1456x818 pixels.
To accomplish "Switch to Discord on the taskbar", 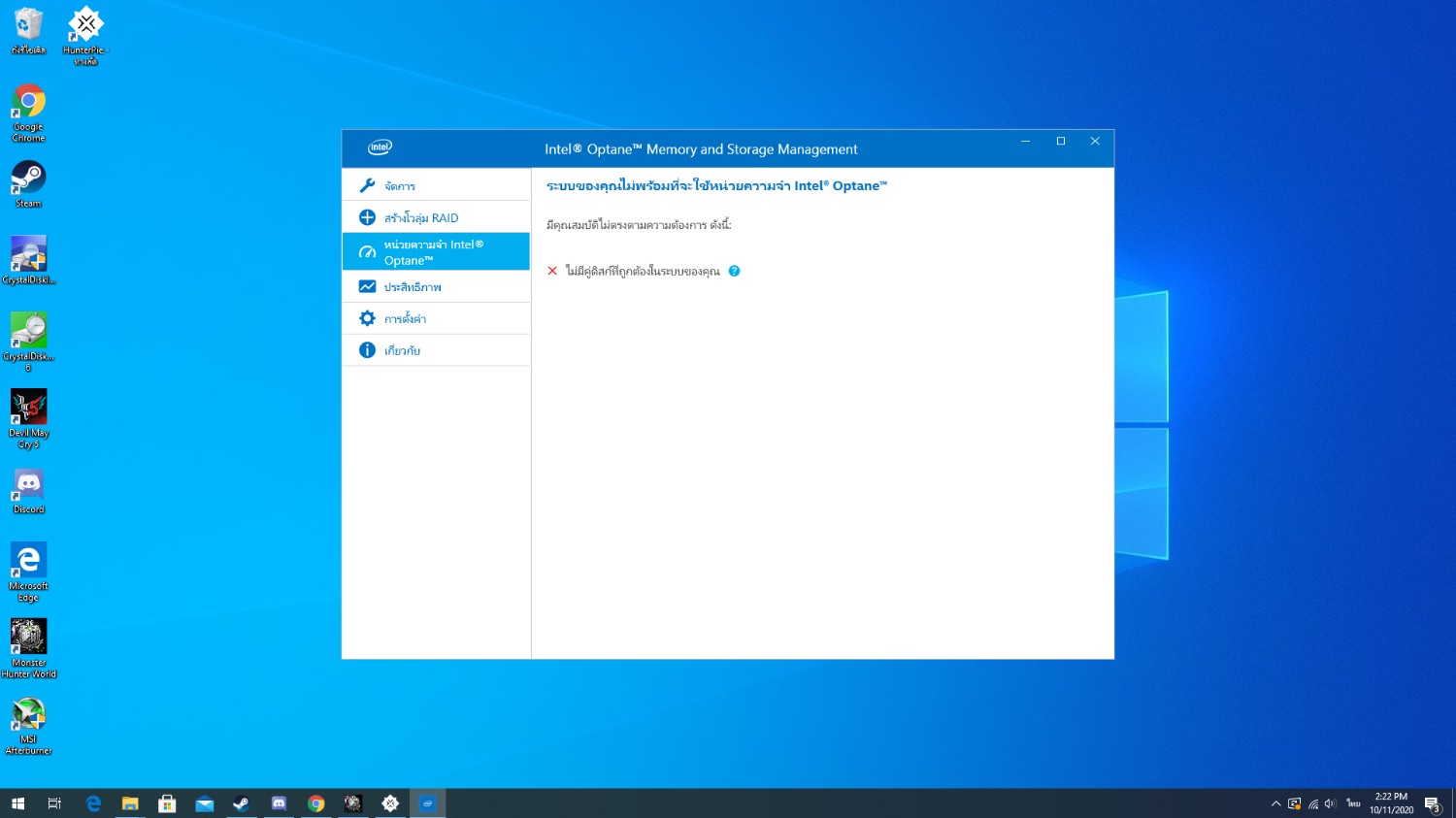I will (279, 803).
